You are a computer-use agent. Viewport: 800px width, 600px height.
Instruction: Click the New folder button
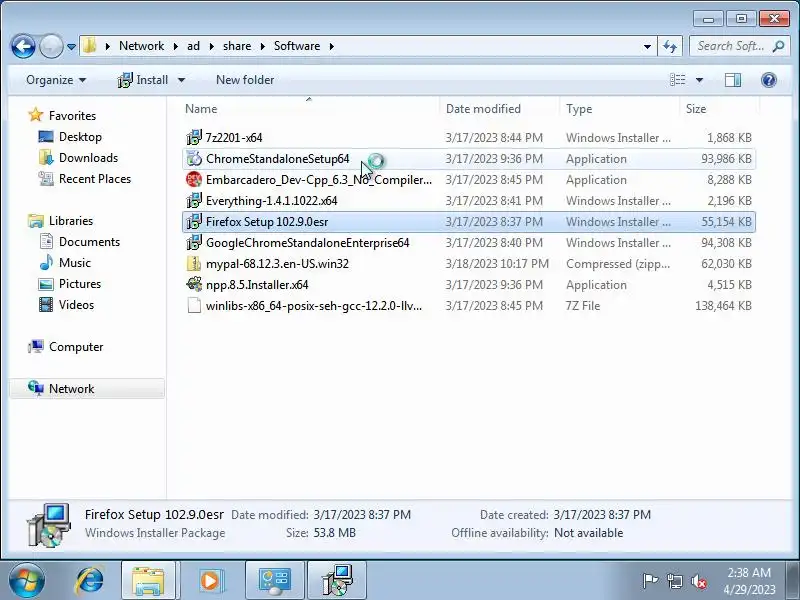click(245, 80)
